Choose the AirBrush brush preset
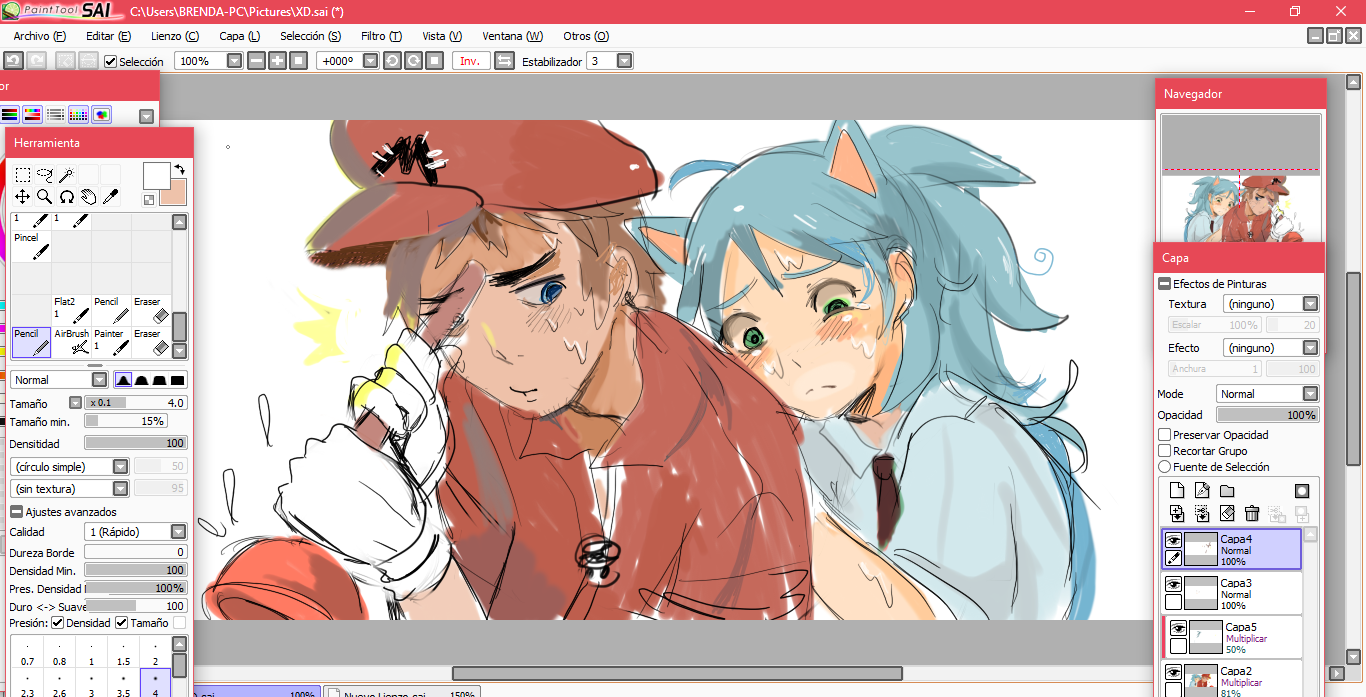 [71, 342]
